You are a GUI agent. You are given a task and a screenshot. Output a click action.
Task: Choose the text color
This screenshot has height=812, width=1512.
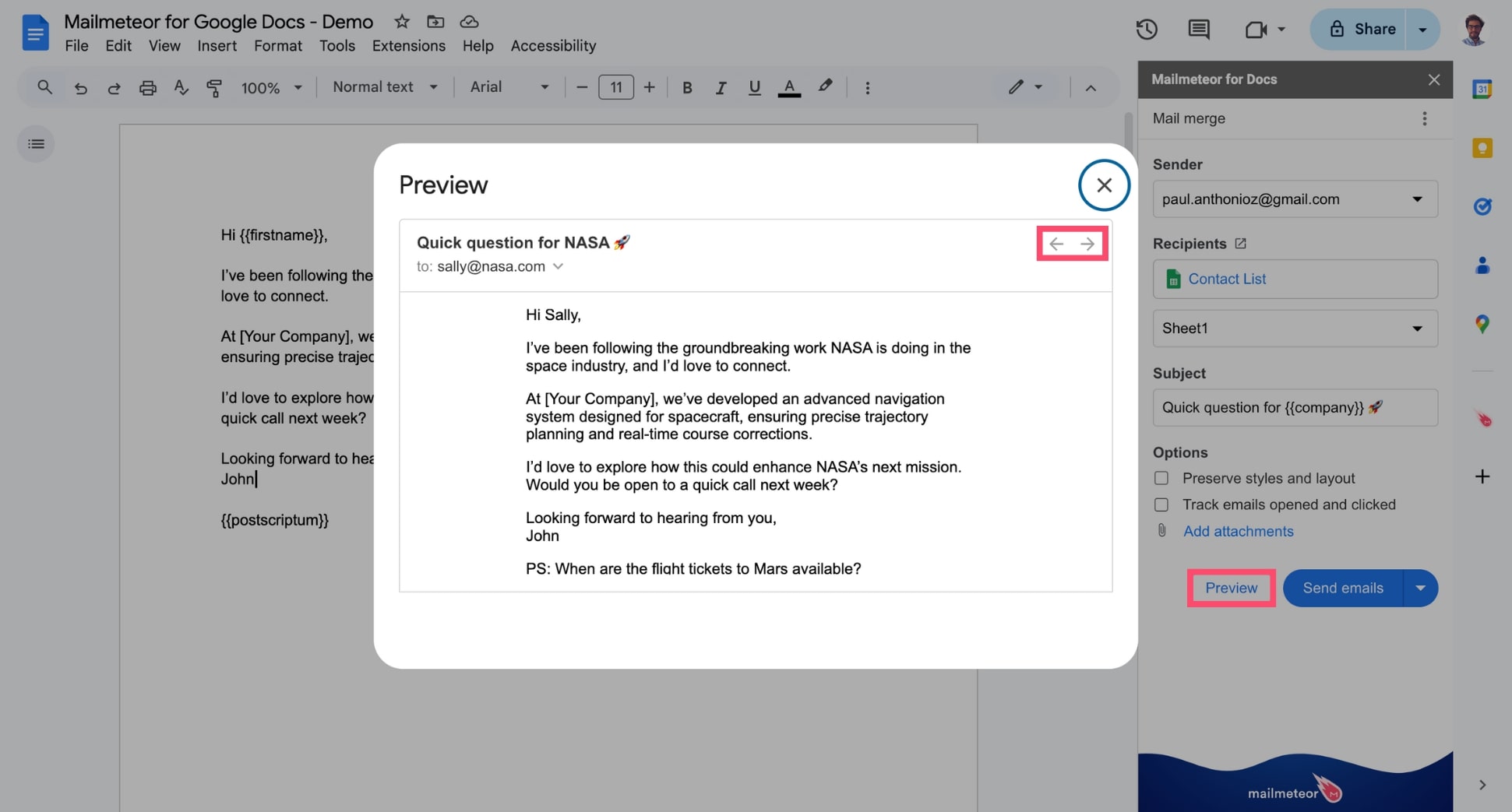coord(789,88)
